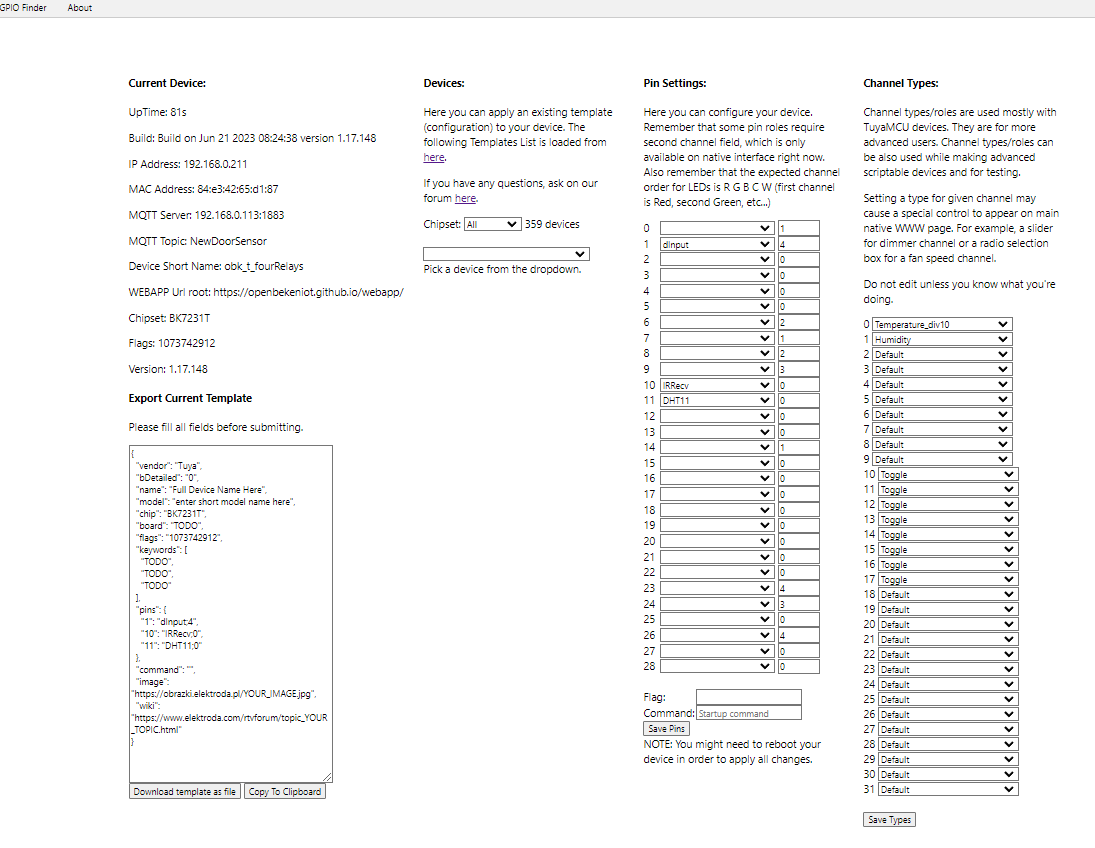The image size is (1095, 848).
Task: Click the 'Chipset: BK7231T' text
Action: pyautogui.click(x=169, y=318)
